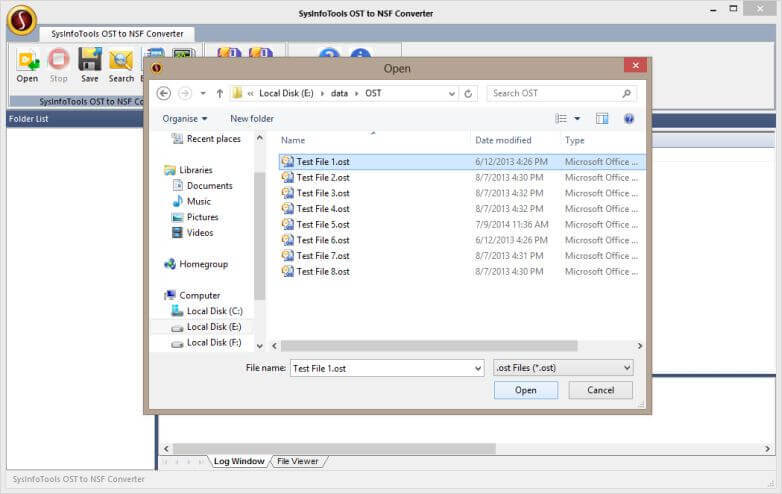The image size is (782, 494).
Task: Switch to File Viewer tab
Action: tap(297, 461)
